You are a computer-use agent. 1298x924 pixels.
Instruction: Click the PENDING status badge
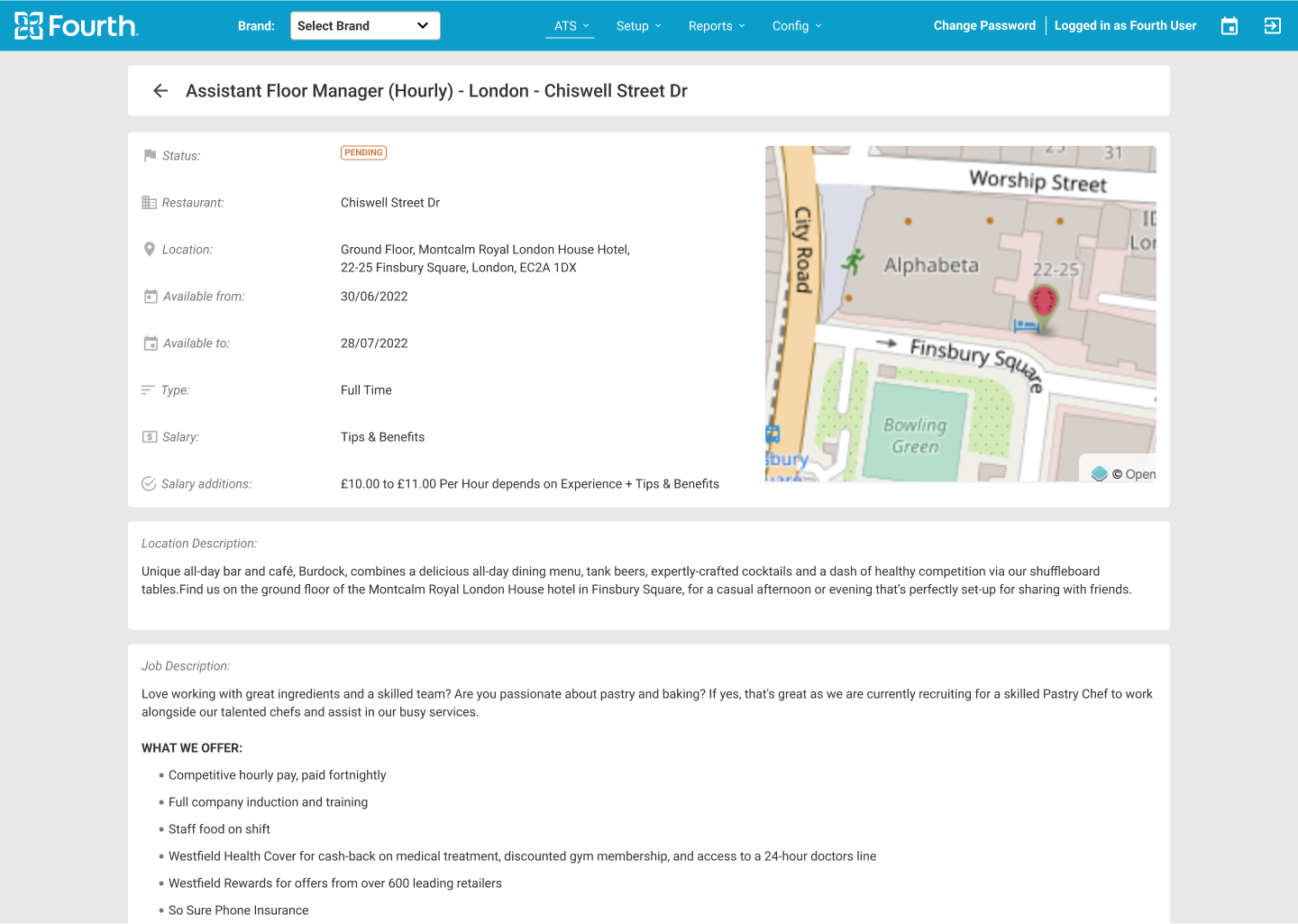tap(363, 153)
